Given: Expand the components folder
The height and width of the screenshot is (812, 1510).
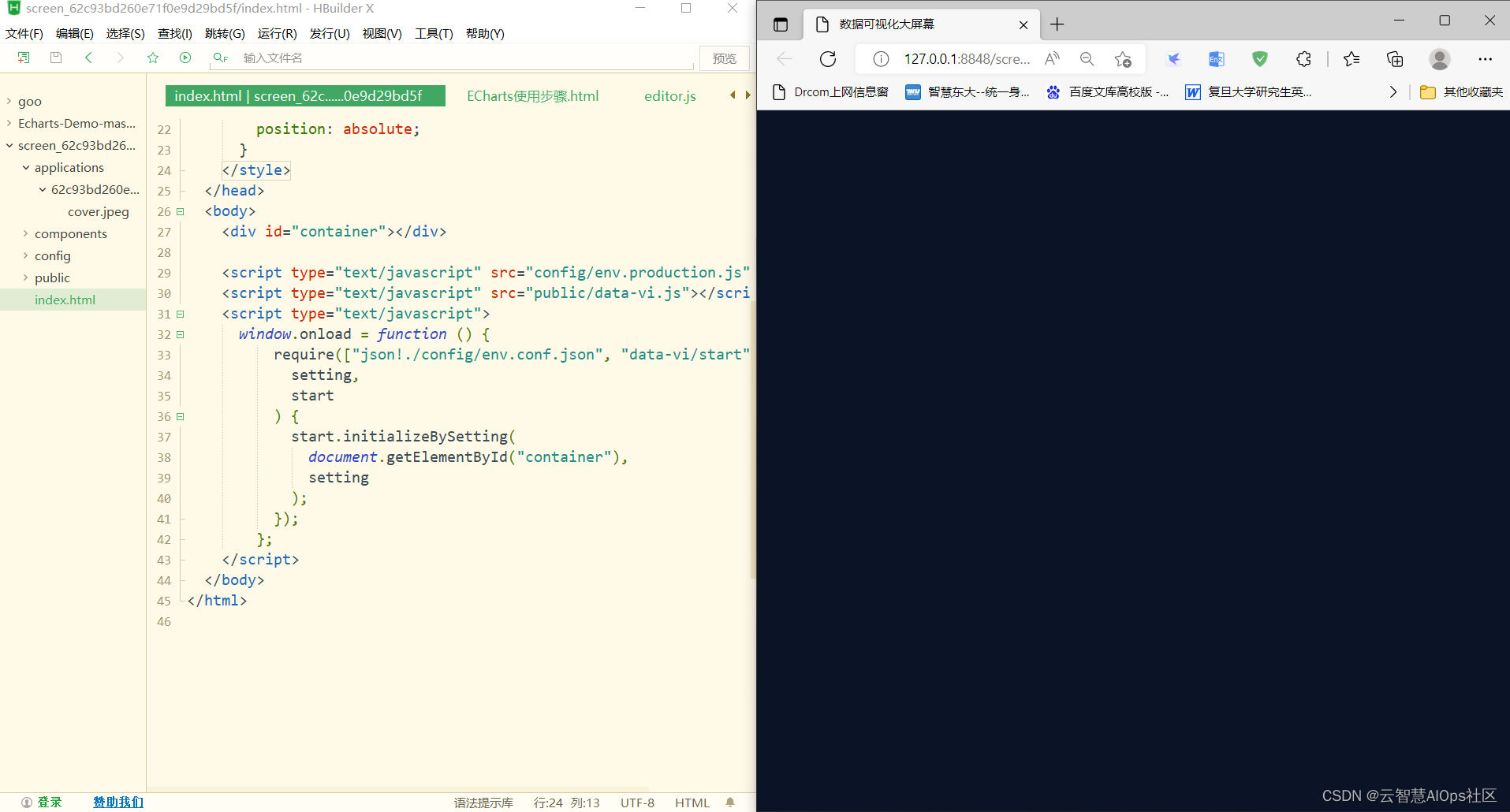Looking at the screenshot, I should pos(25,233).
